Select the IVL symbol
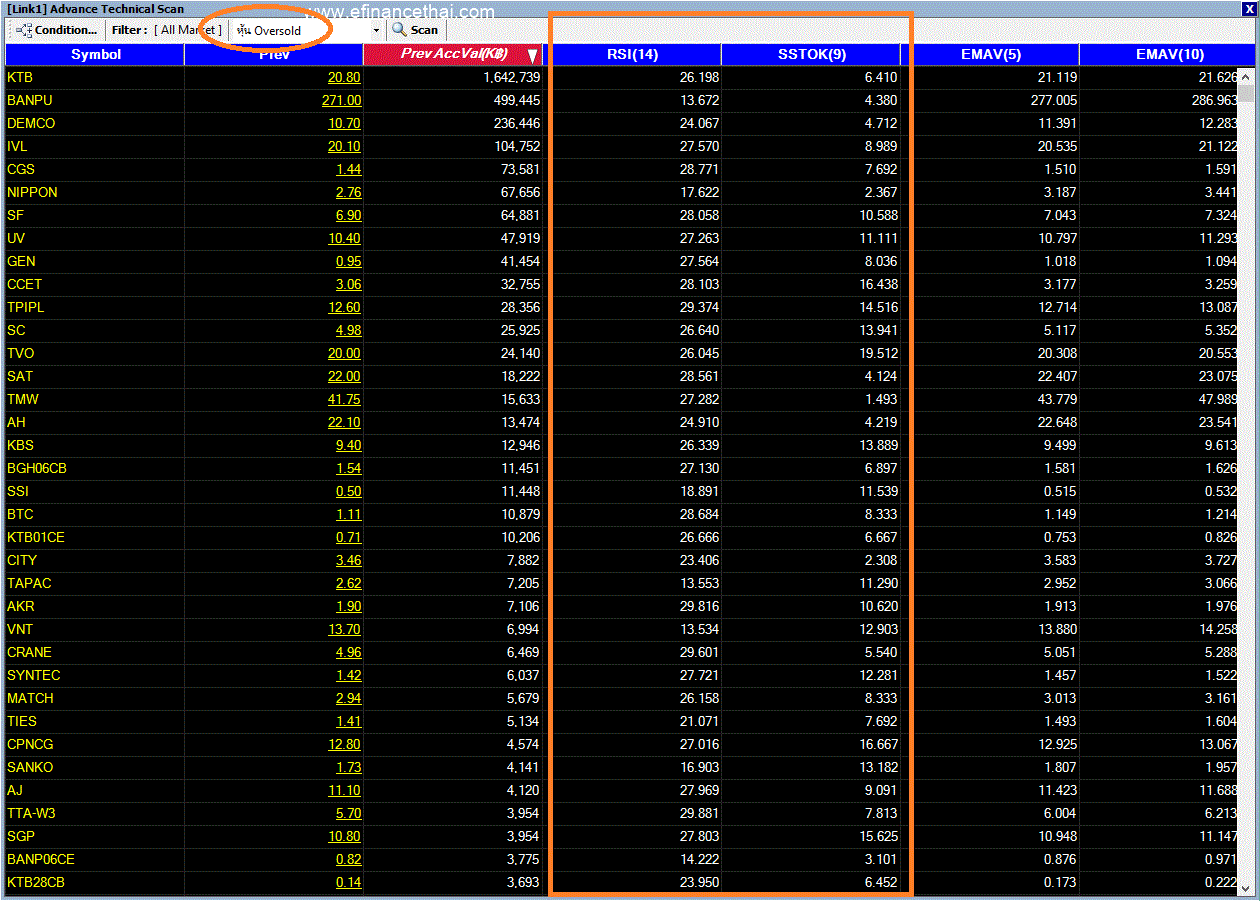 point(18,146)
